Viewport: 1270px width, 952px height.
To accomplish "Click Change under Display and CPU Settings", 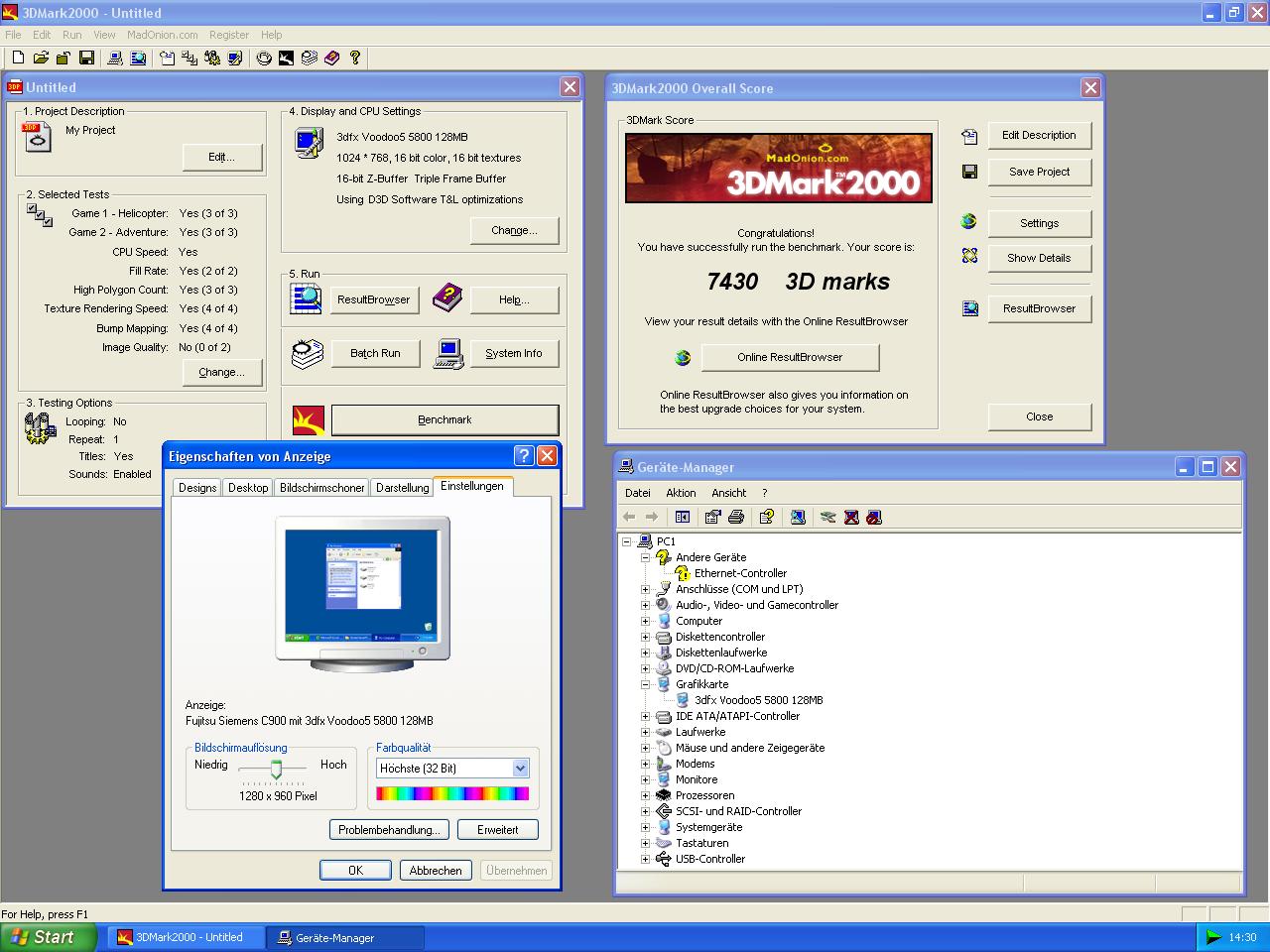I will 514,230.
